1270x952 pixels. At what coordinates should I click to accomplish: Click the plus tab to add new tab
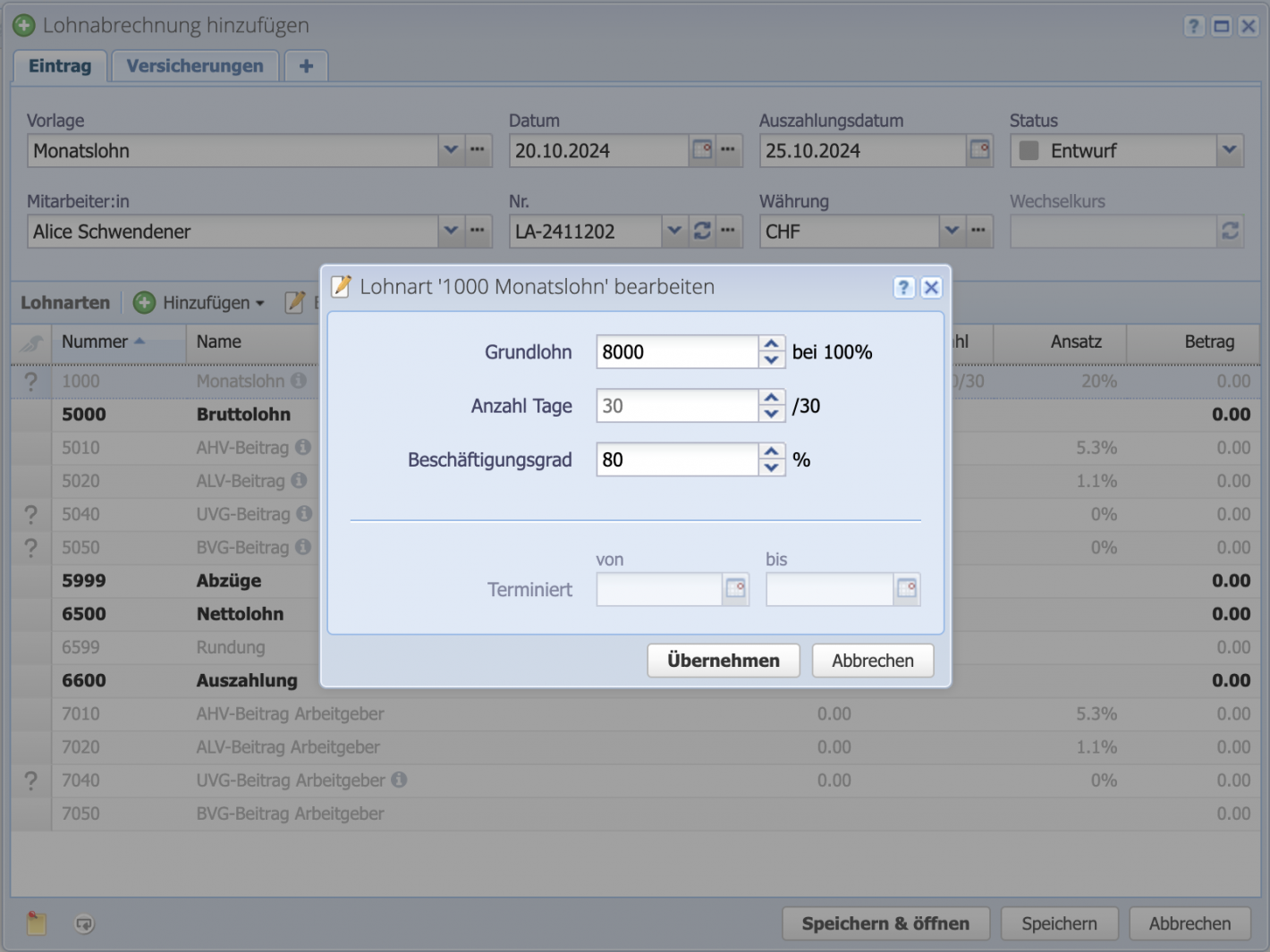point(306,66)
